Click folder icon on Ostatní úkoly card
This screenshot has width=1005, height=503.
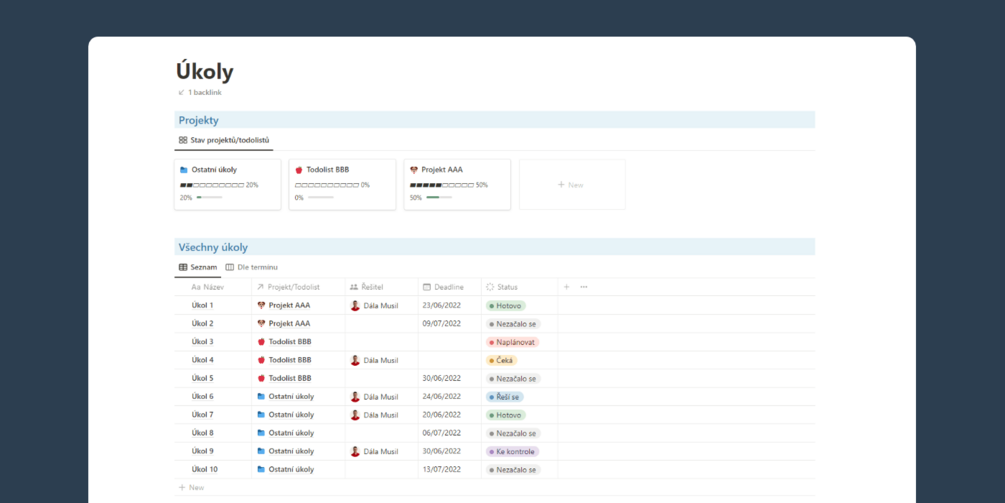coord(184,170)
